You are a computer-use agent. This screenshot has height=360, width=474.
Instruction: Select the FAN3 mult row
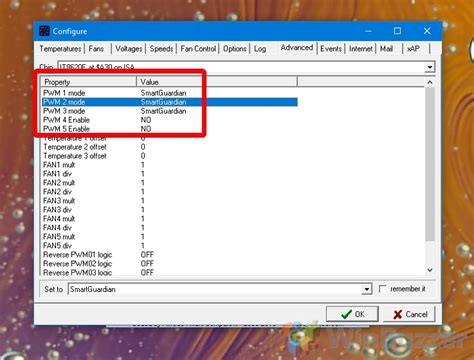tap(170, 201)
